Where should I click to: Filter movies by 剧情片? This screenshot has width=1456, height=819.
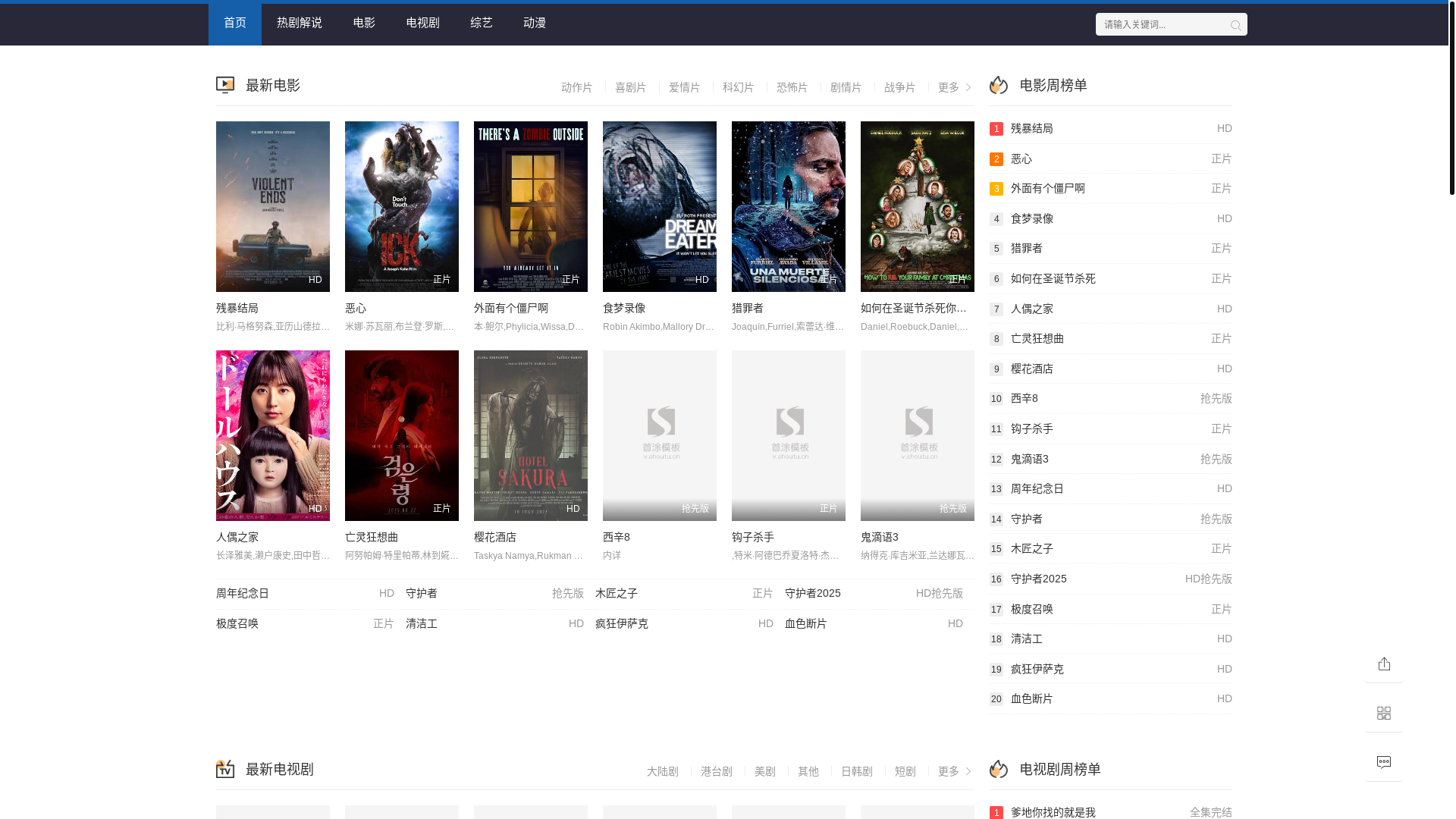point(846,87)
